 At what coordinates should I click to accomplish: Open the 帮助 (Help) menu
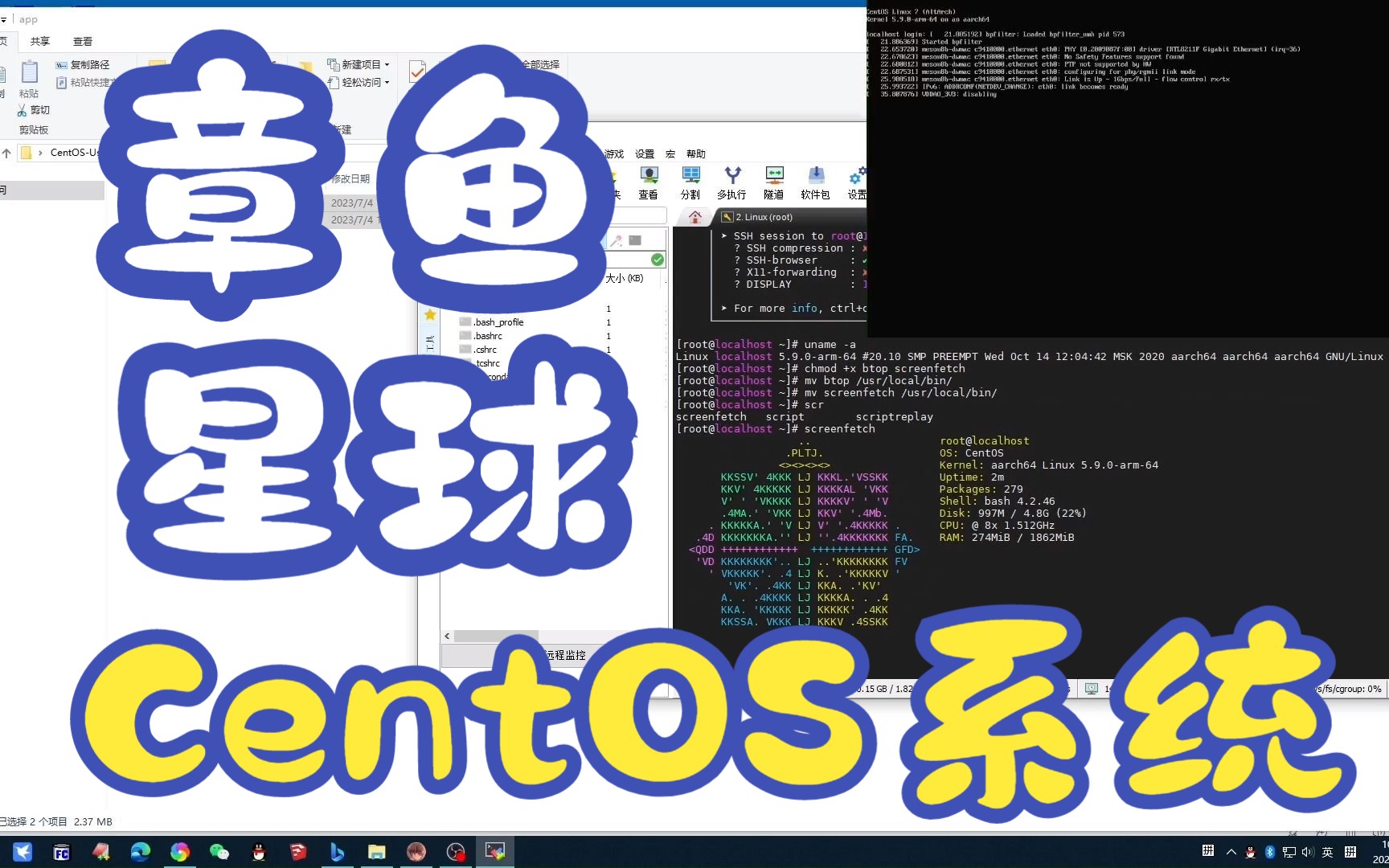point(696,154)
